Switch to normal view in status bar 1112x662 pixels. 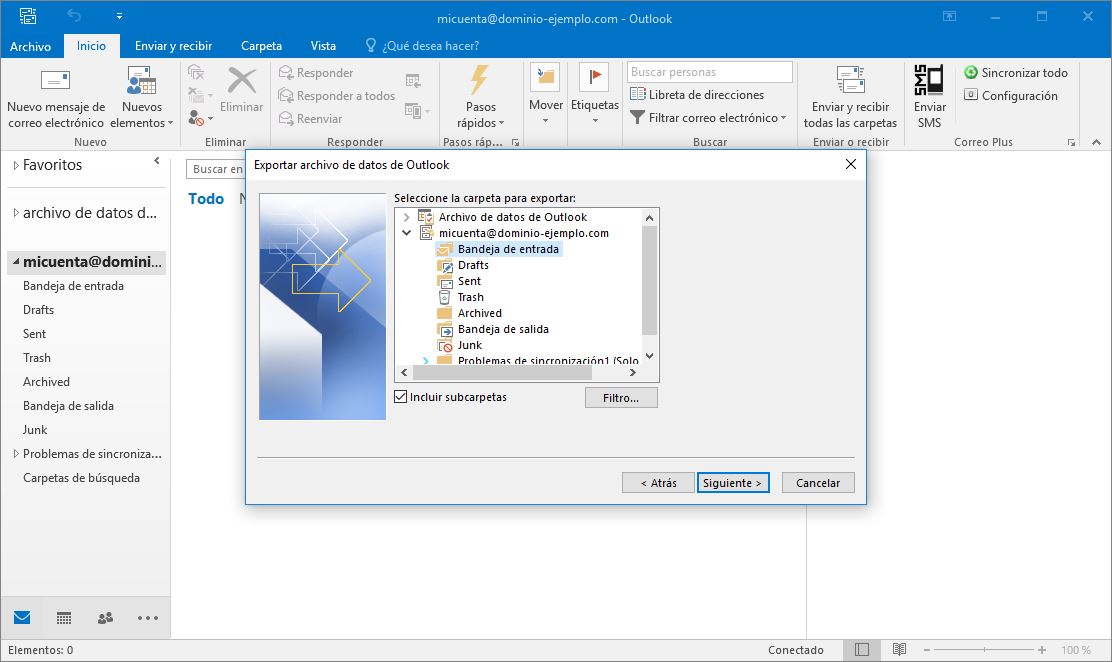click(x=862, y=649)
